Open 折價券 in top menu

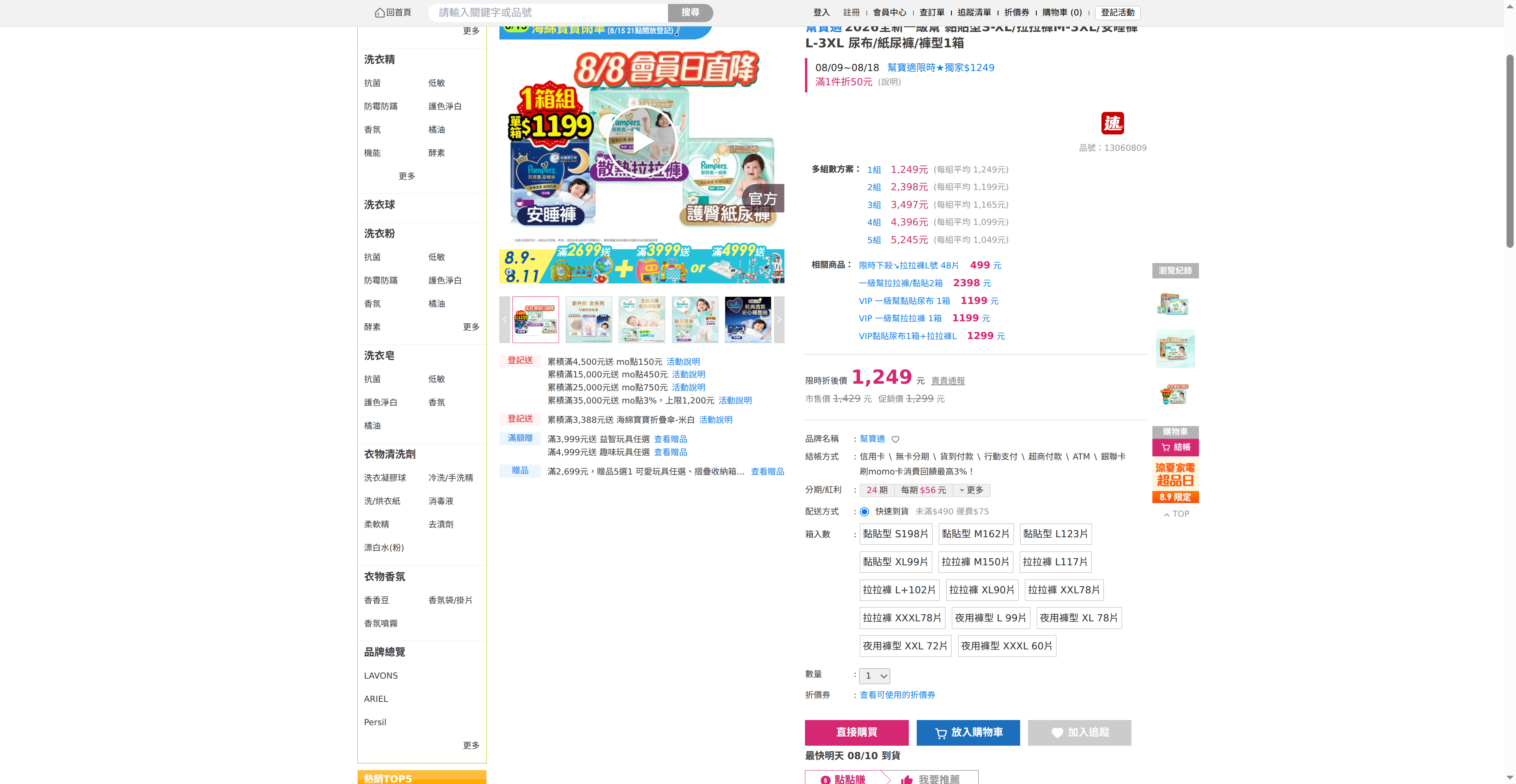(1016, 12)
